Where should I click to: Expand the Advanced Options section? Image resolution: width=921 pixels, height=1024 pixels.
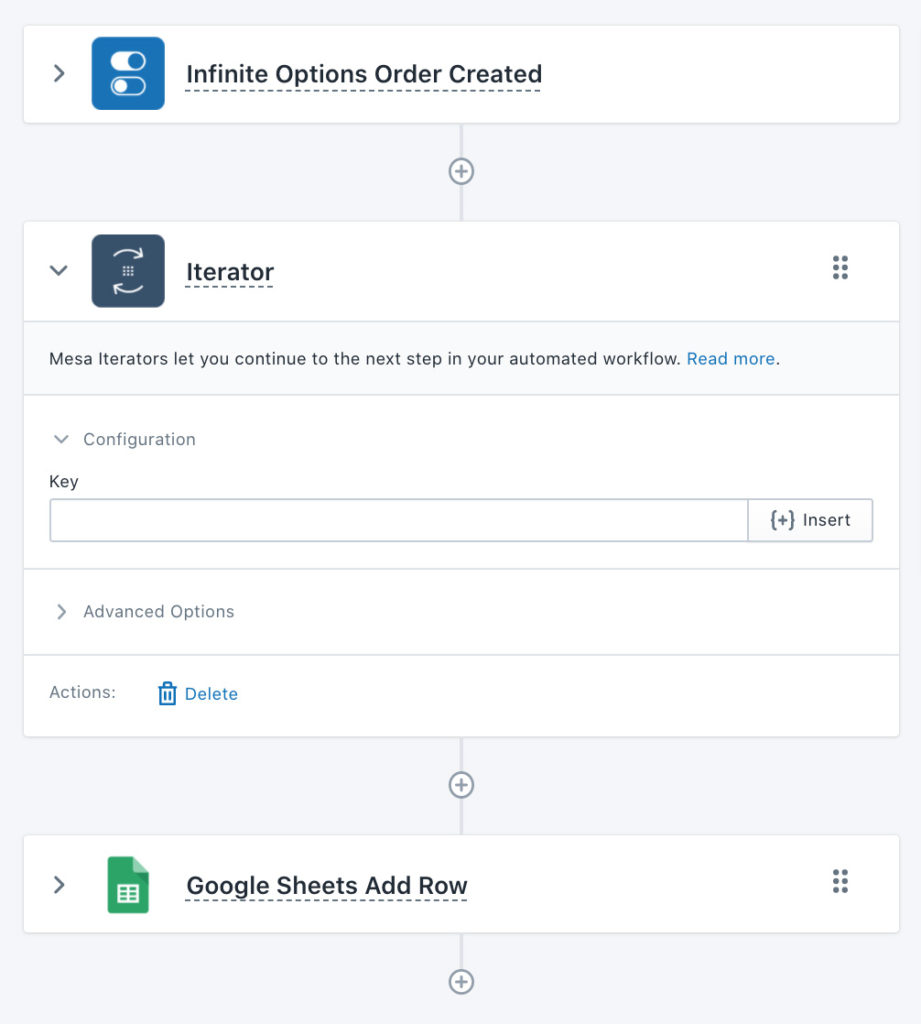[61, 611]
